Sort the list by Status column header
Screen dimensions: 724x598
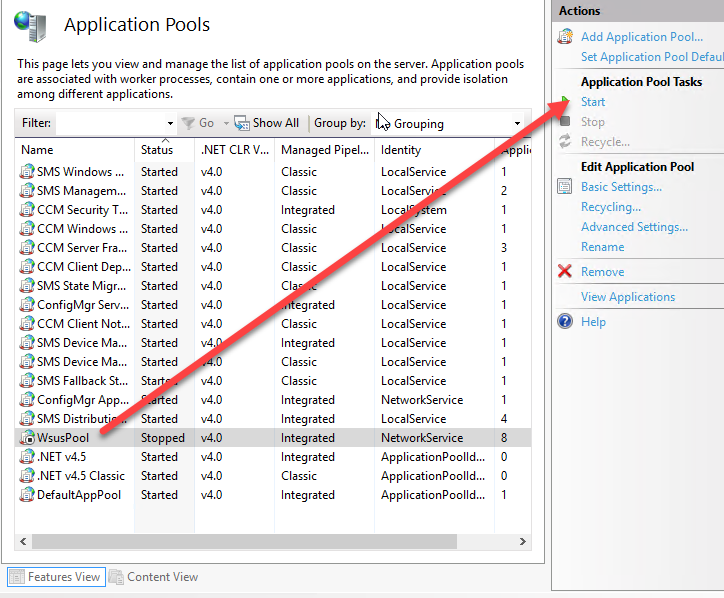tap(157, 150)
